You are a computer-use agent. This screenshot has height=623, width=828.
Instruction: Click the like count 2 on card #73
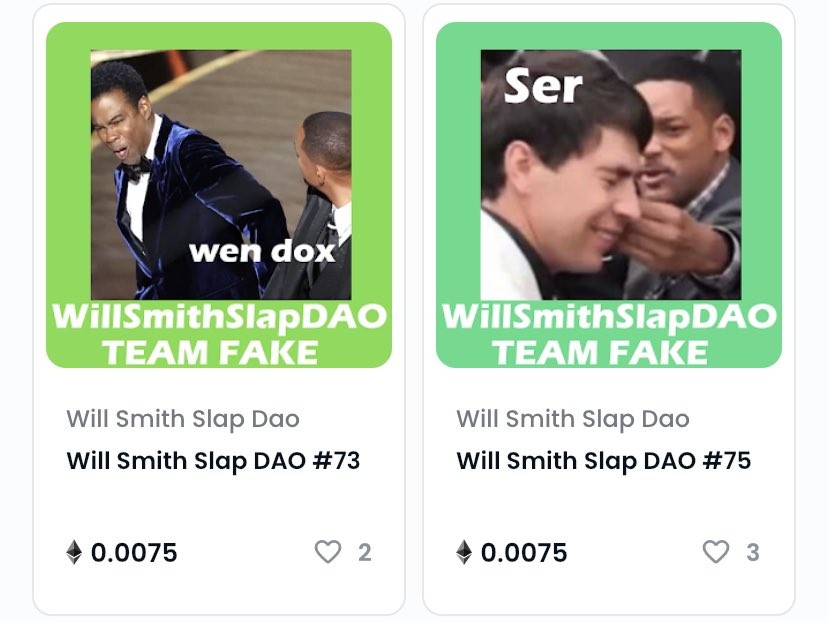pos(365,553)
